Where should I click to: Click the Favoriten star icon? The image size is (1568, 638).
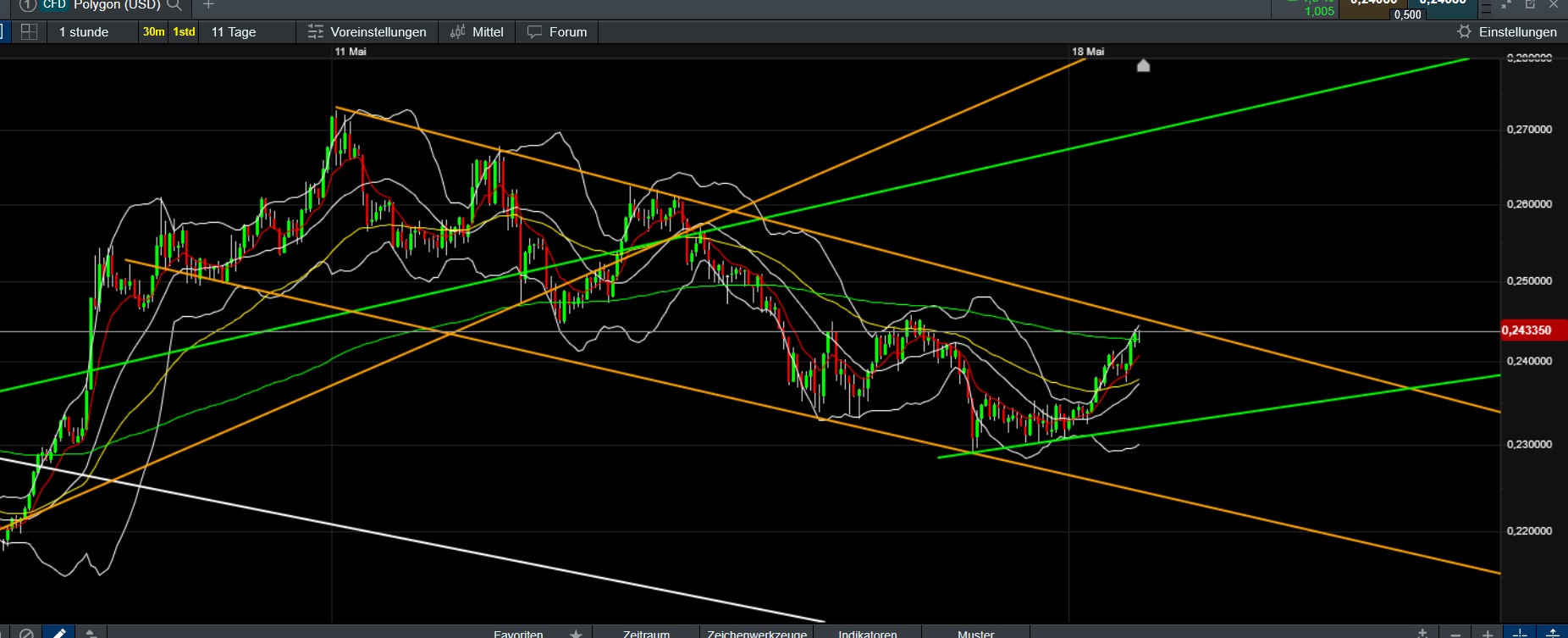pos(576,634)
